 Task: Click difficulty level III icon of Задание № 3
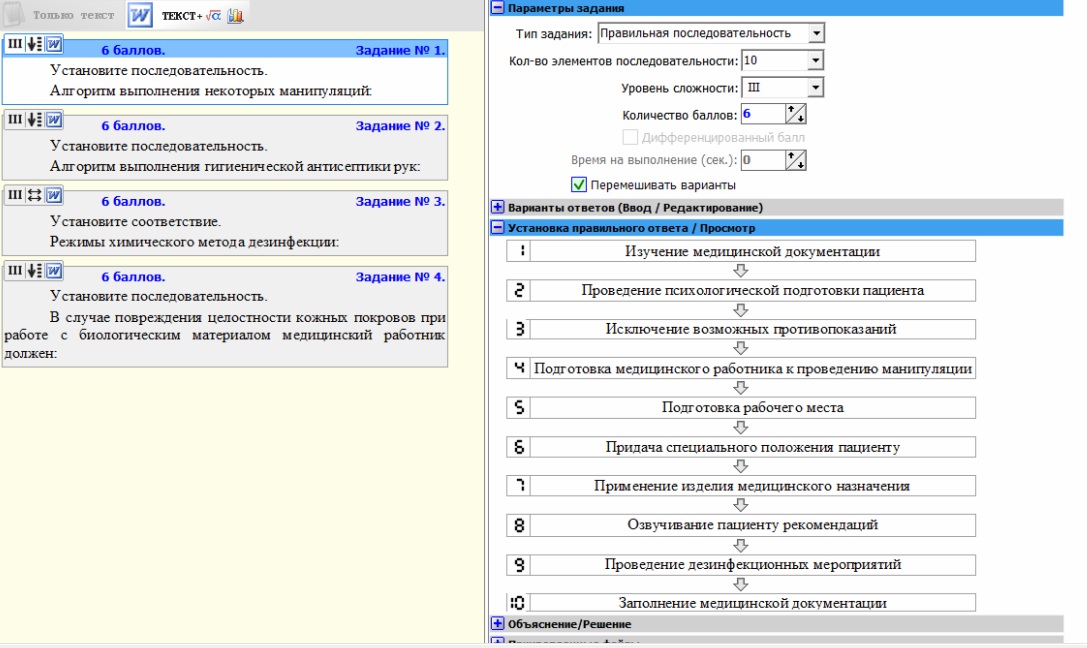click(15, 195)
